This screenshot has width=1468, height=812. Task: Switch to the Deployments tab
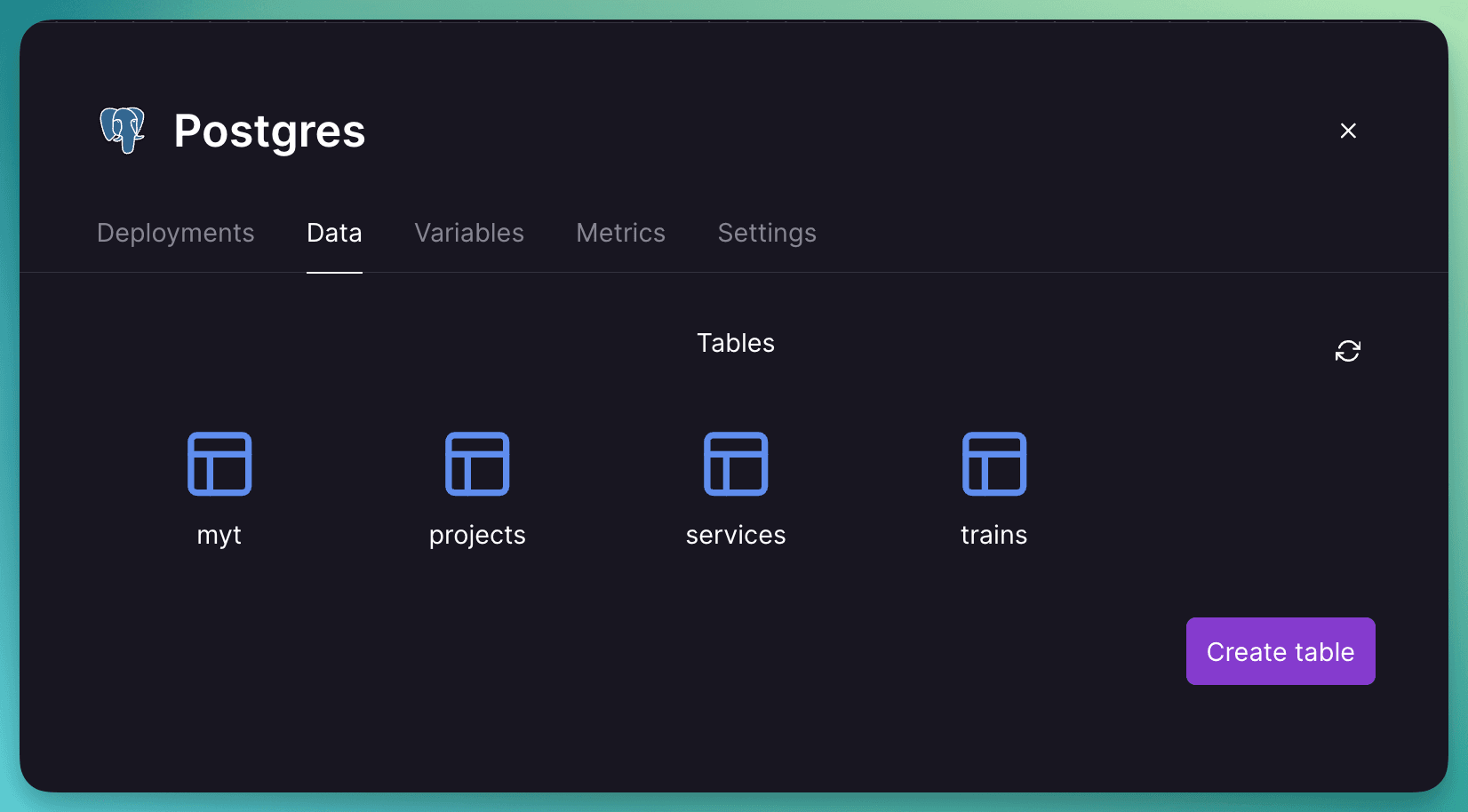click(176, 233)
